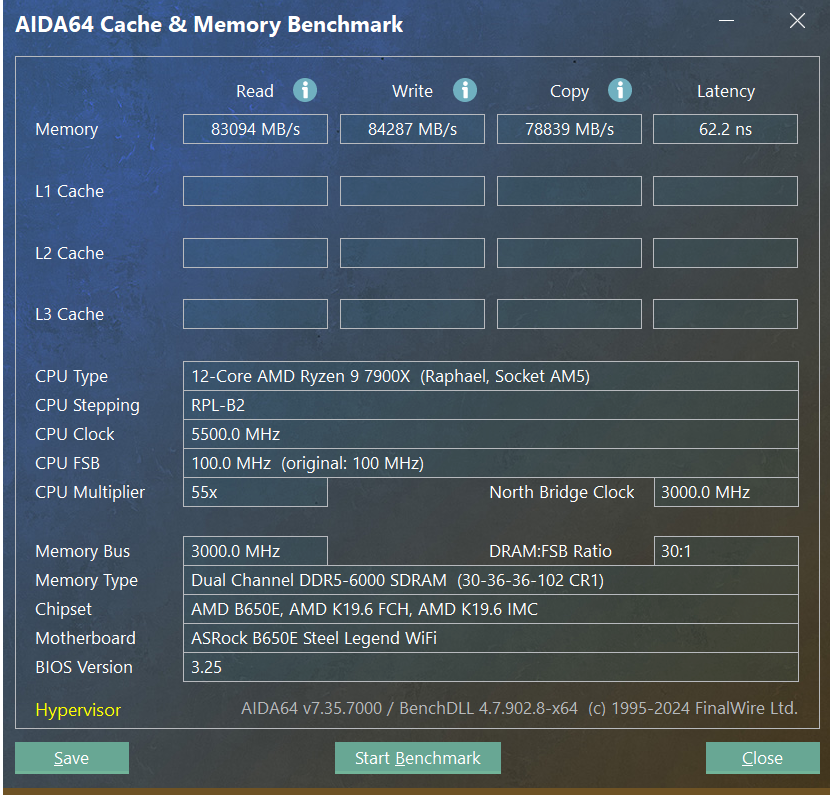Click the Motherboard label
This screenshot has height=795, width=830.
tap(85, 638)
